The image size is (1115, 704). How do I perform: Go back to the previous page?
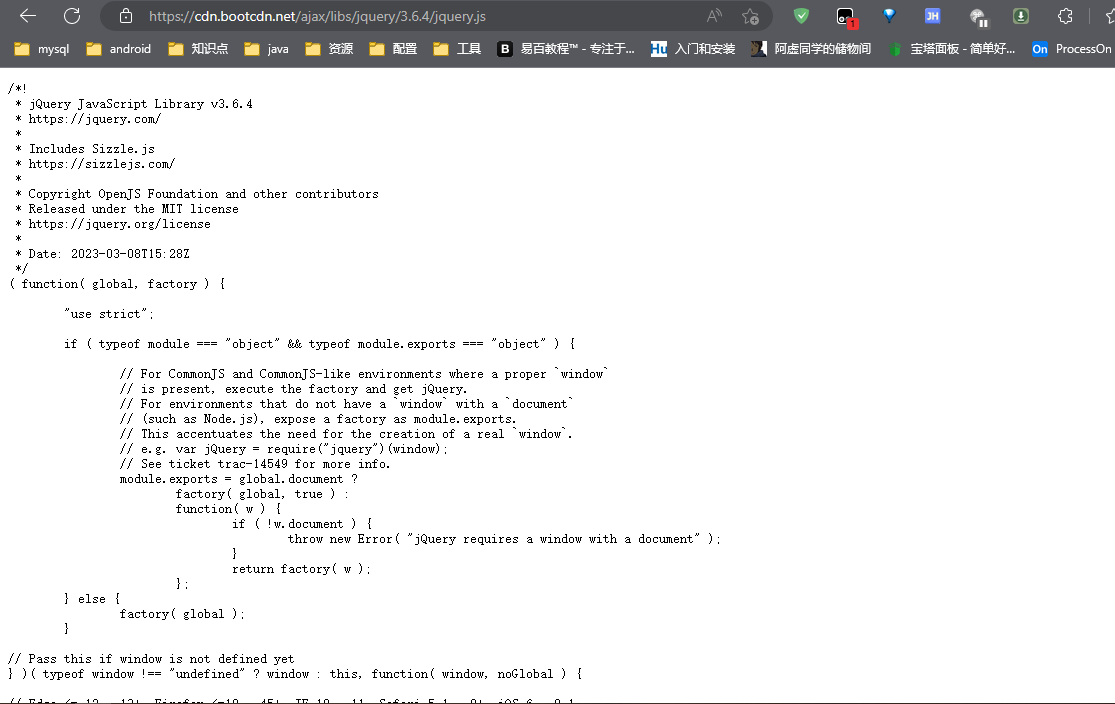[x=28, y=16]
